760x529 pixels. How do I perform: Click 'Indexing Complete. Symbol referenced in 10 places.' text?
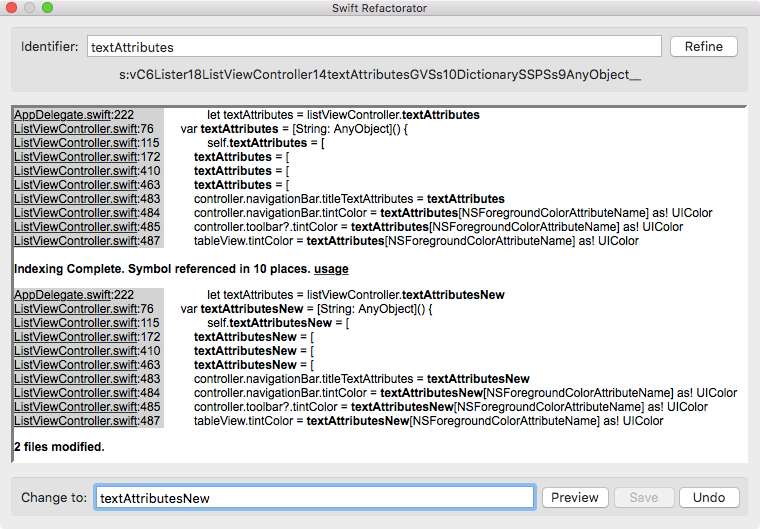(x=162, y=269)
